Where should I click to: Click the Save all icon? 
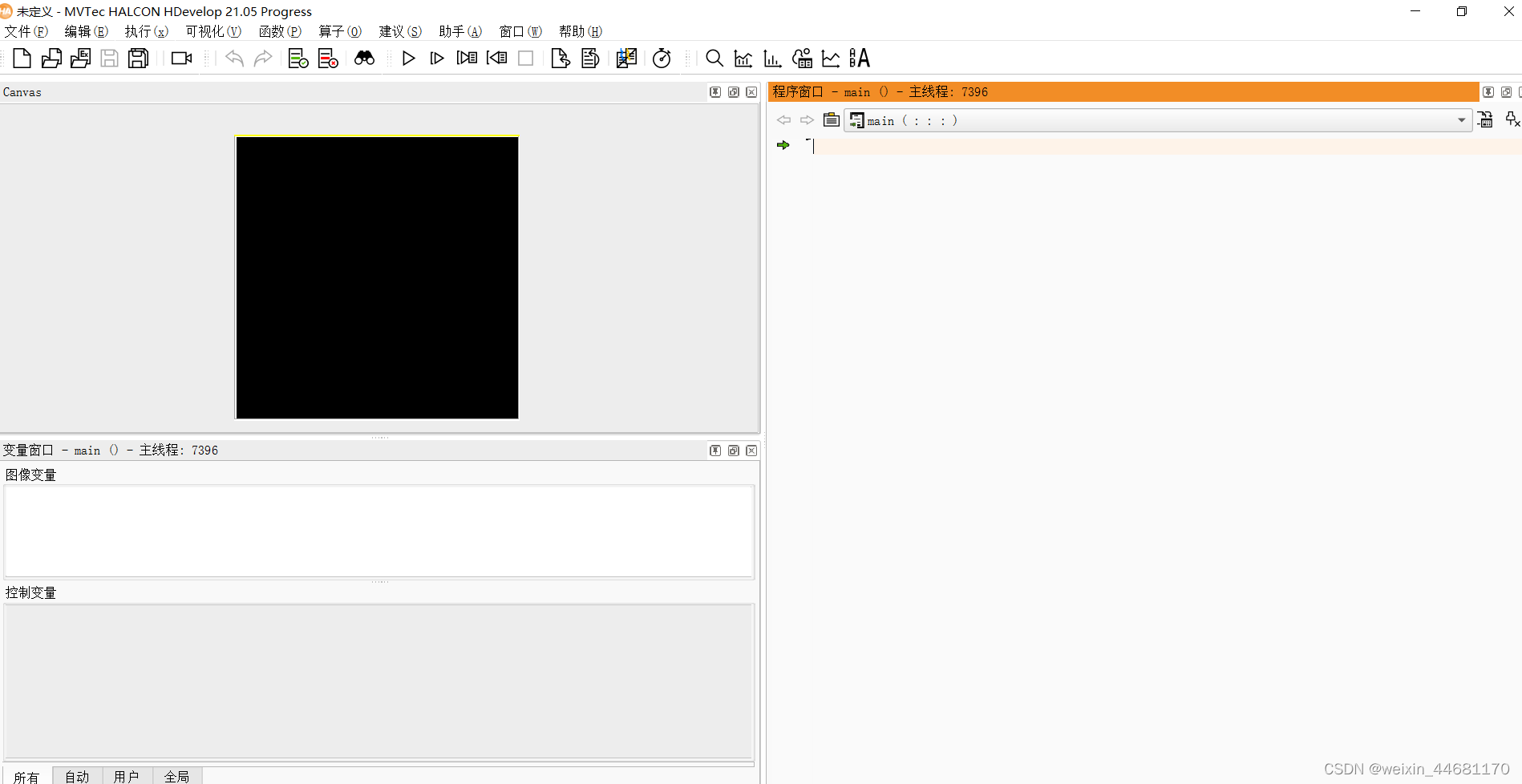pyautogui.click(x=139, y=59)
